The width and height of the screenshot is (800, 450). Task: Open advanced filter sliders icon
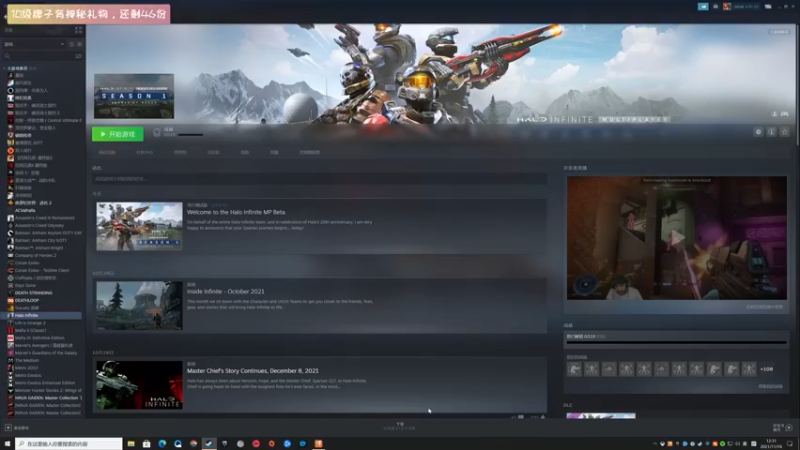(79, 56)
